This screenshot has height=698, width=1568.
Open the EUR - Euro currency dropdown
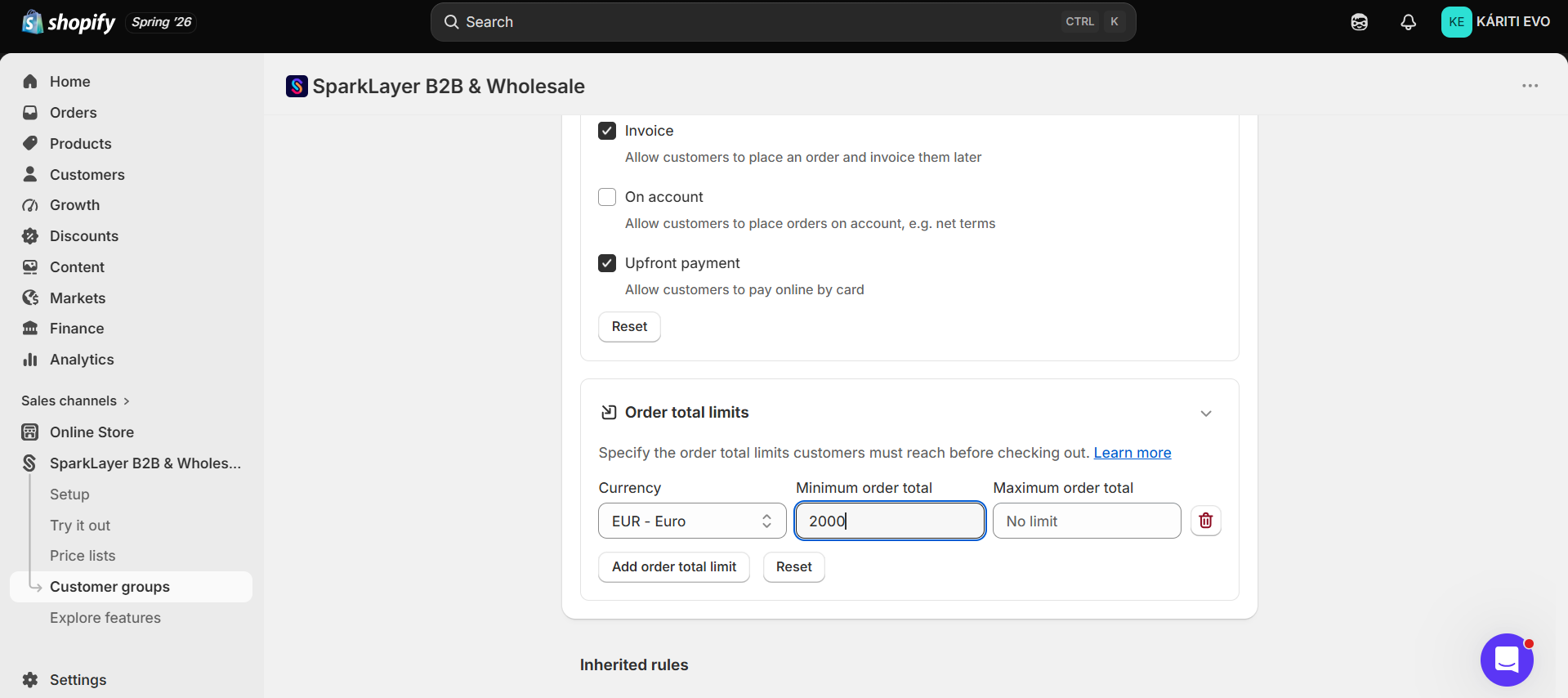point(692,521)
